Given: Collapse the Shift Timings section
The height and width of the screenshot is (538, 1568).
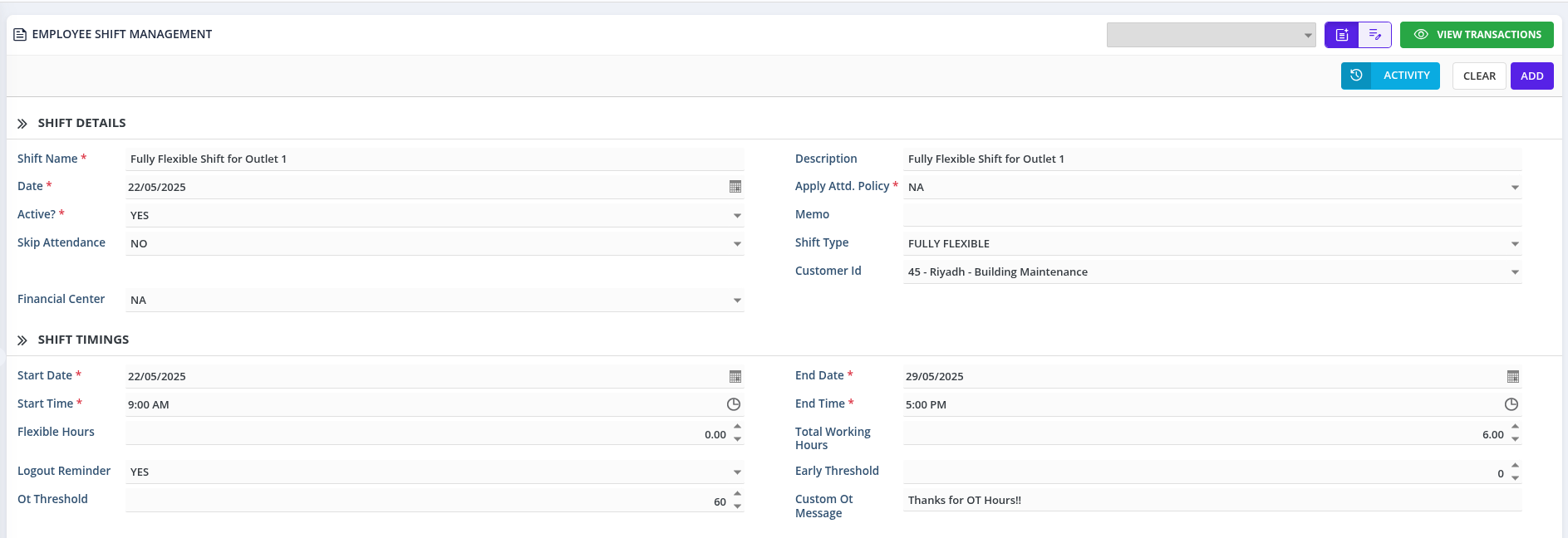Looking at the screenshot, I should tap(22, 340).
